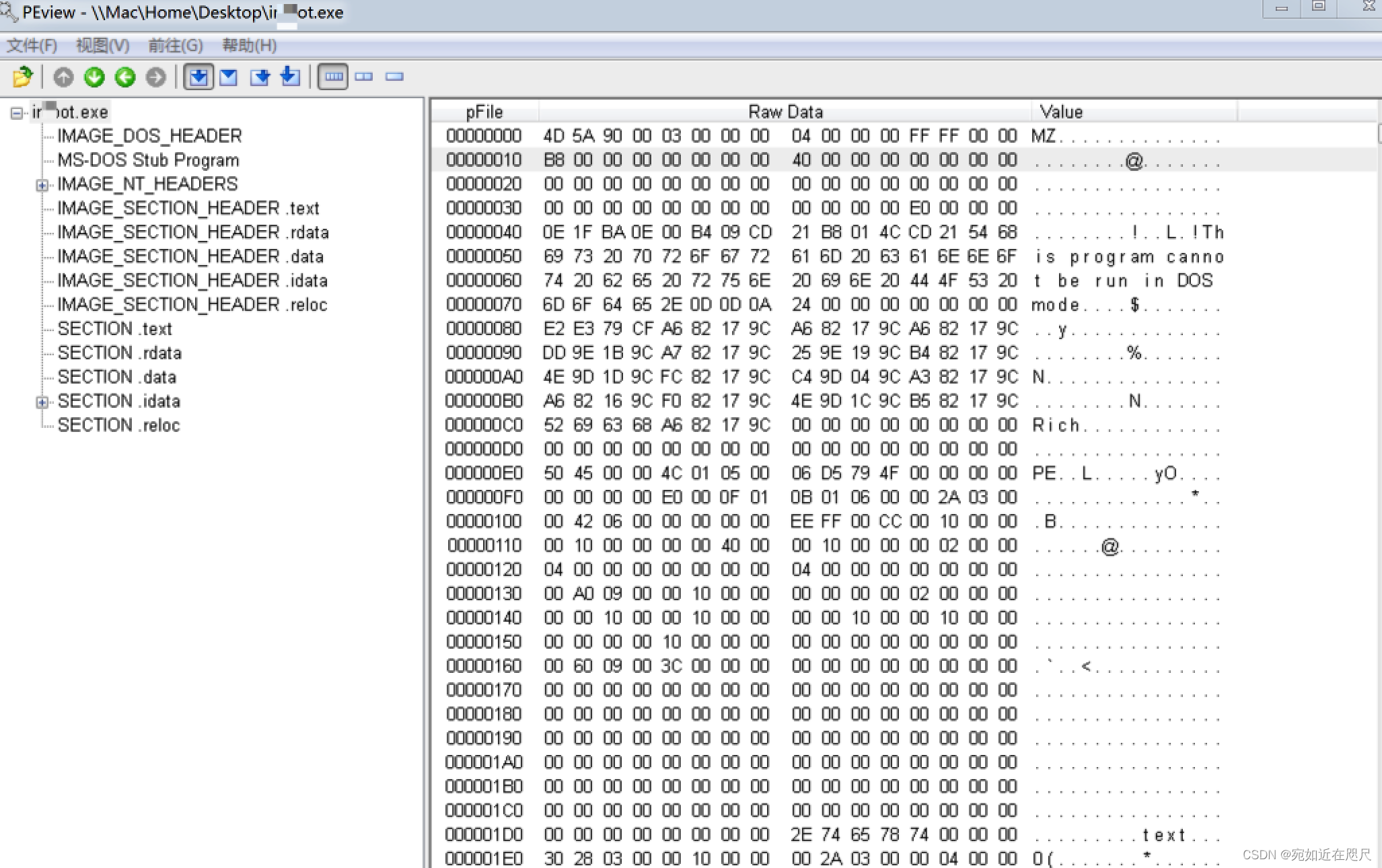Image resolution: width=1382 pixels, height=868 pixels.
Task: Toggle the two-segment word view button
Action: (x=364, y=77)
